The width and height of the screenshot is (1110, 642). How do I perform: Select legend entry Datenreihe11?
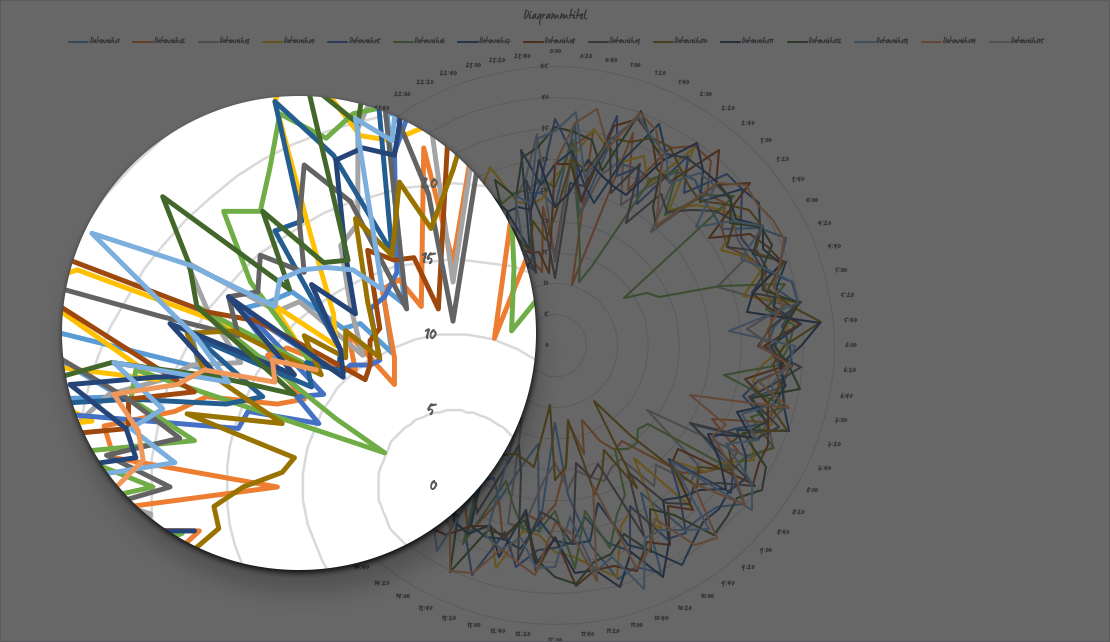coord(748,41)
